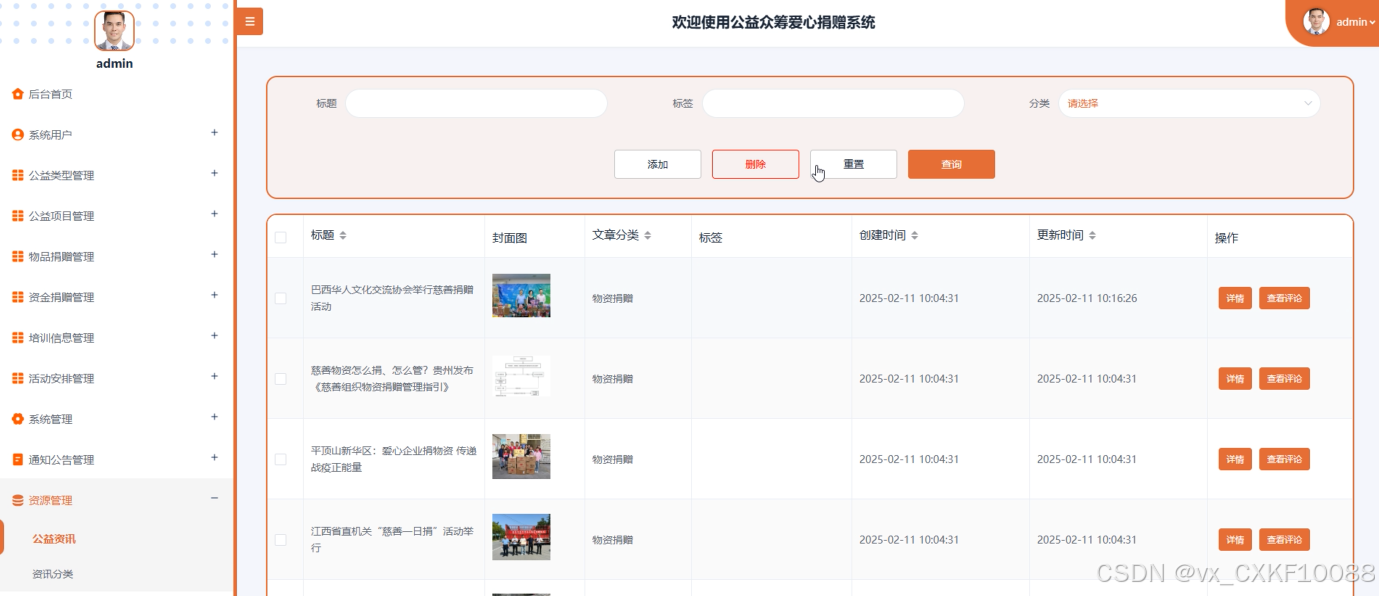The image size is (1379, 596).
Task: Click the document icon beside 通知公告管理
Action: click(17, 460)
